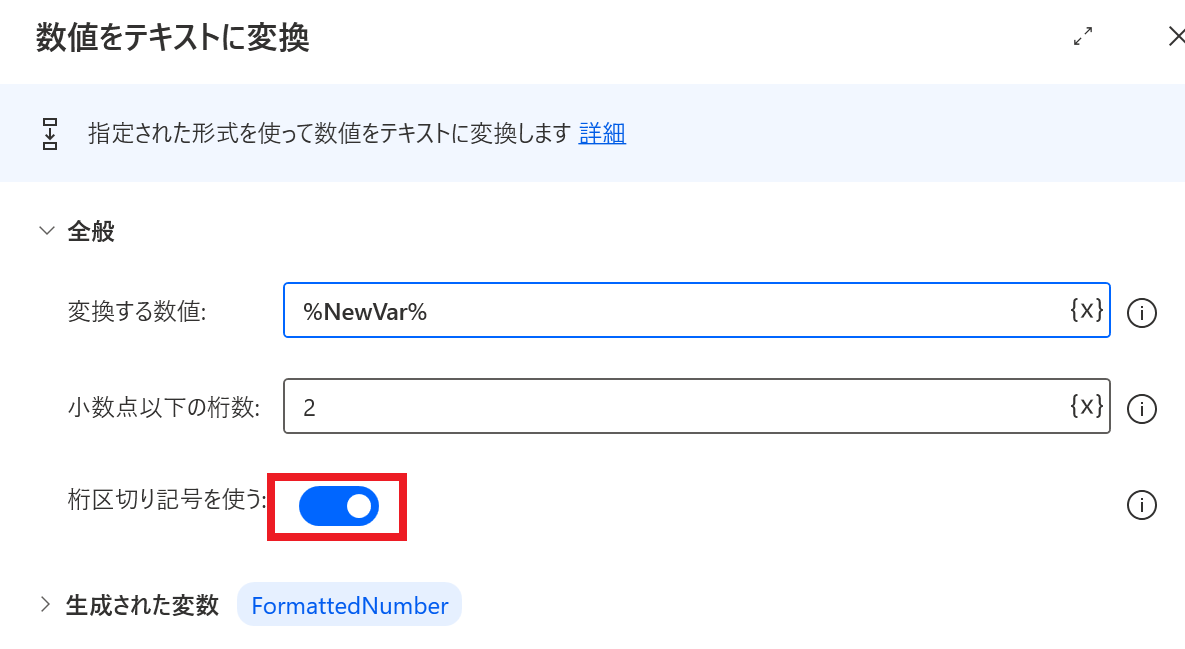This screenshot has height=649, width=1185.
Task: Open the 詳細 link
Action: 602,133
